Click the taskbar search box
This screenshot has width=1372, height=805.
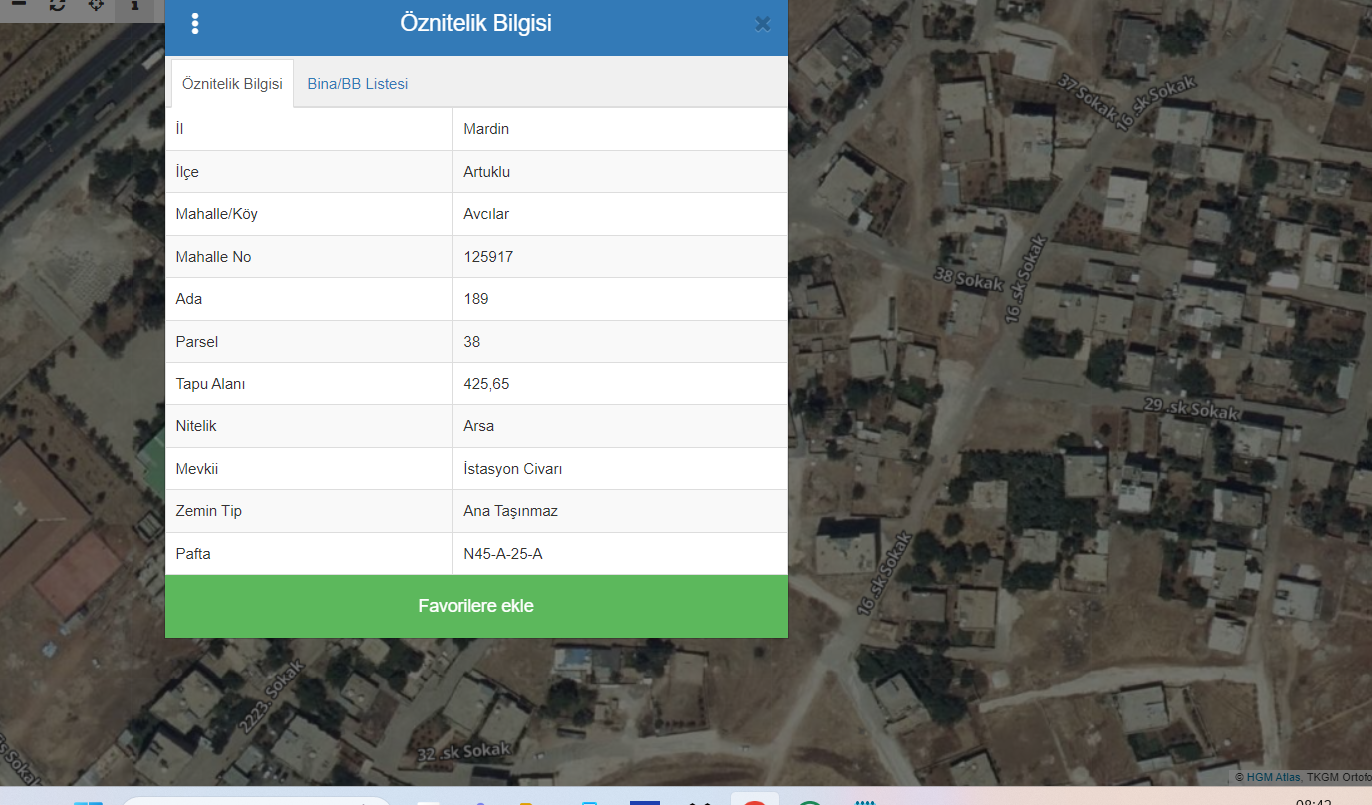[x=255, y=800]
